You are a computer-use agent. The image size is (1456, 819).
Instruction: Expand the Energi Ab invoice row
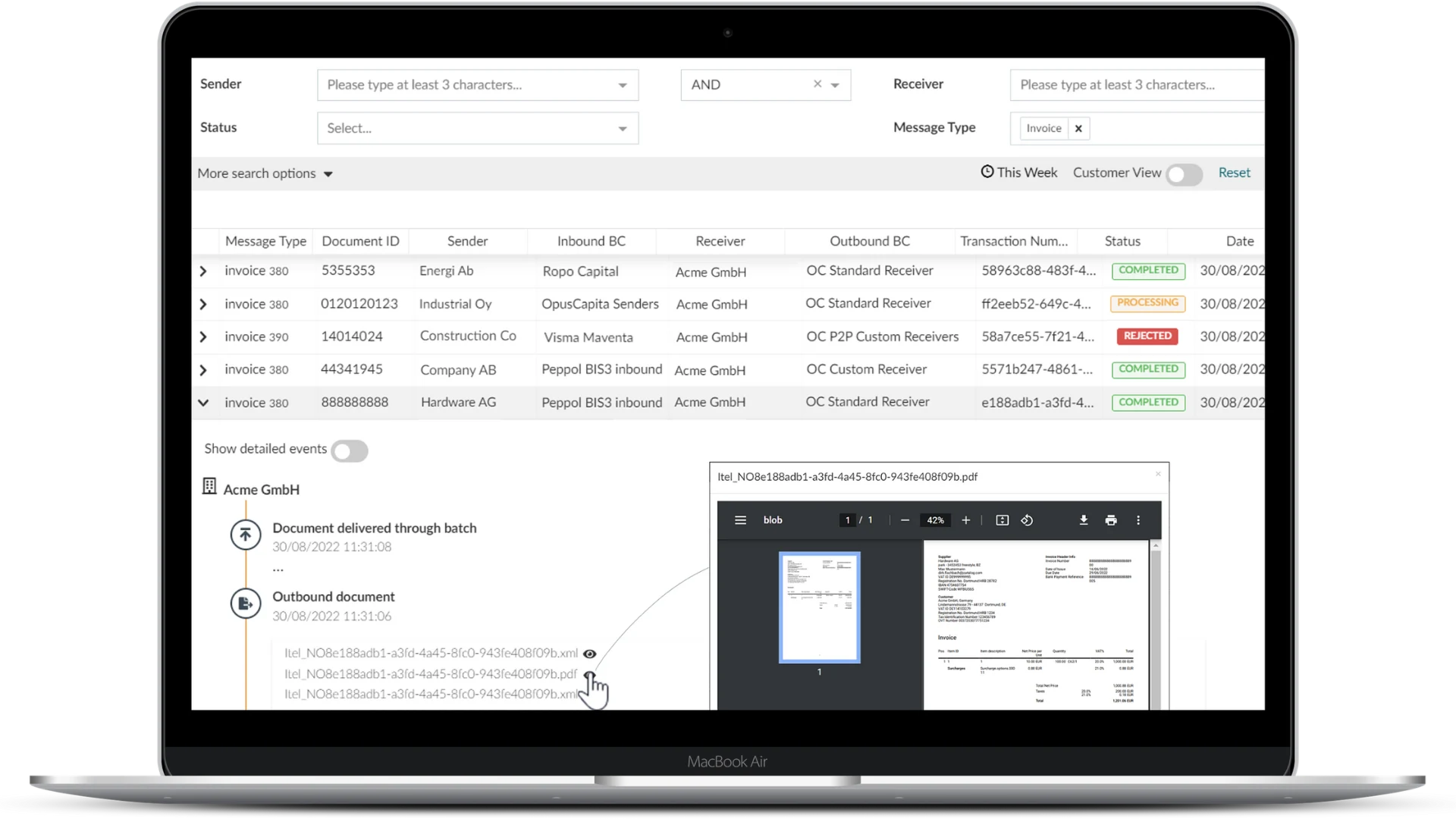203,271
